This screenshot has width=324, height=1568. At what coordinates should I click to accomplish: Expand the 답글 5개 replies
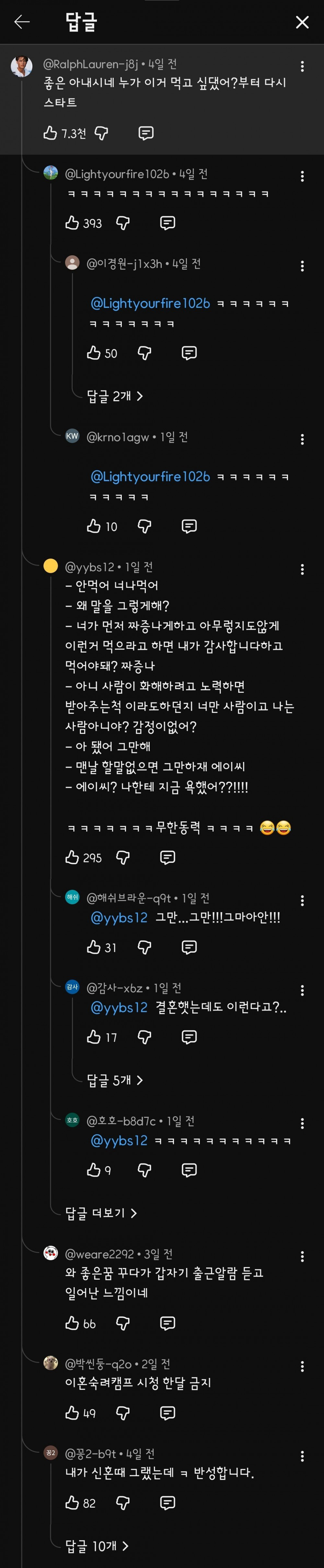(x=115, y=1080)
